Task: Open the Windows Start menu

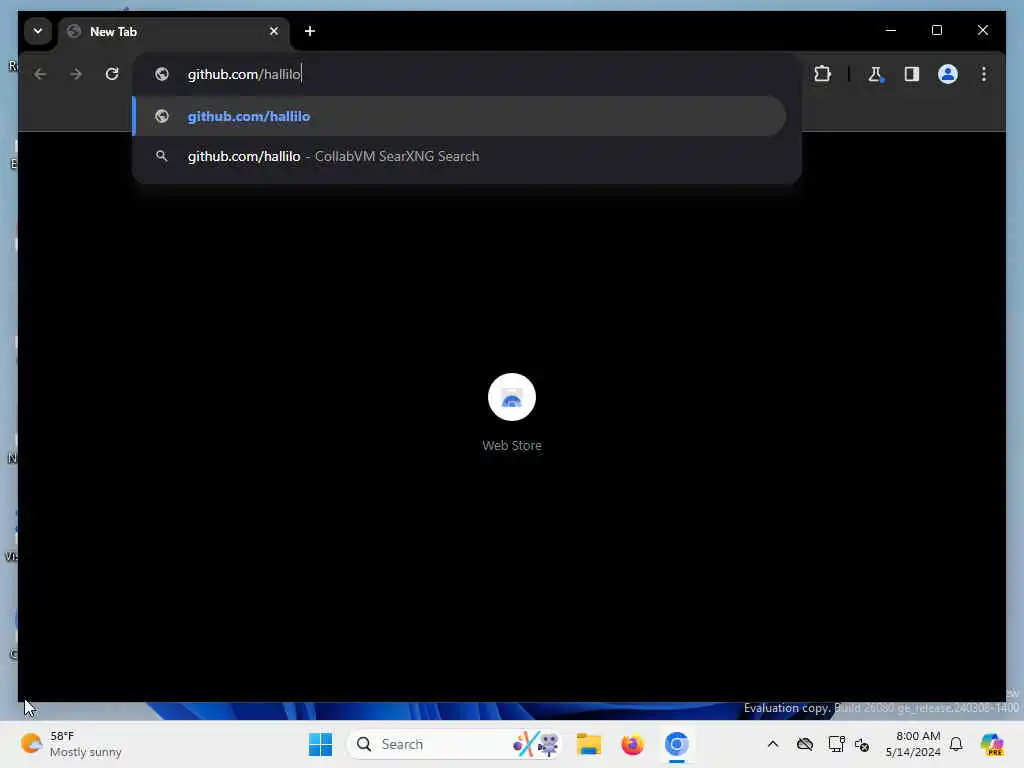Action: (x=320, y=744)
